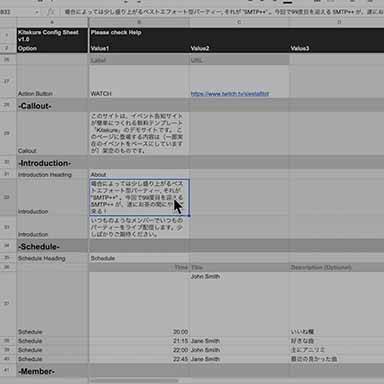The image size is (384, 384).
Task: Select the description cell in the 20:00 row
Action: [x=337, y=304]
